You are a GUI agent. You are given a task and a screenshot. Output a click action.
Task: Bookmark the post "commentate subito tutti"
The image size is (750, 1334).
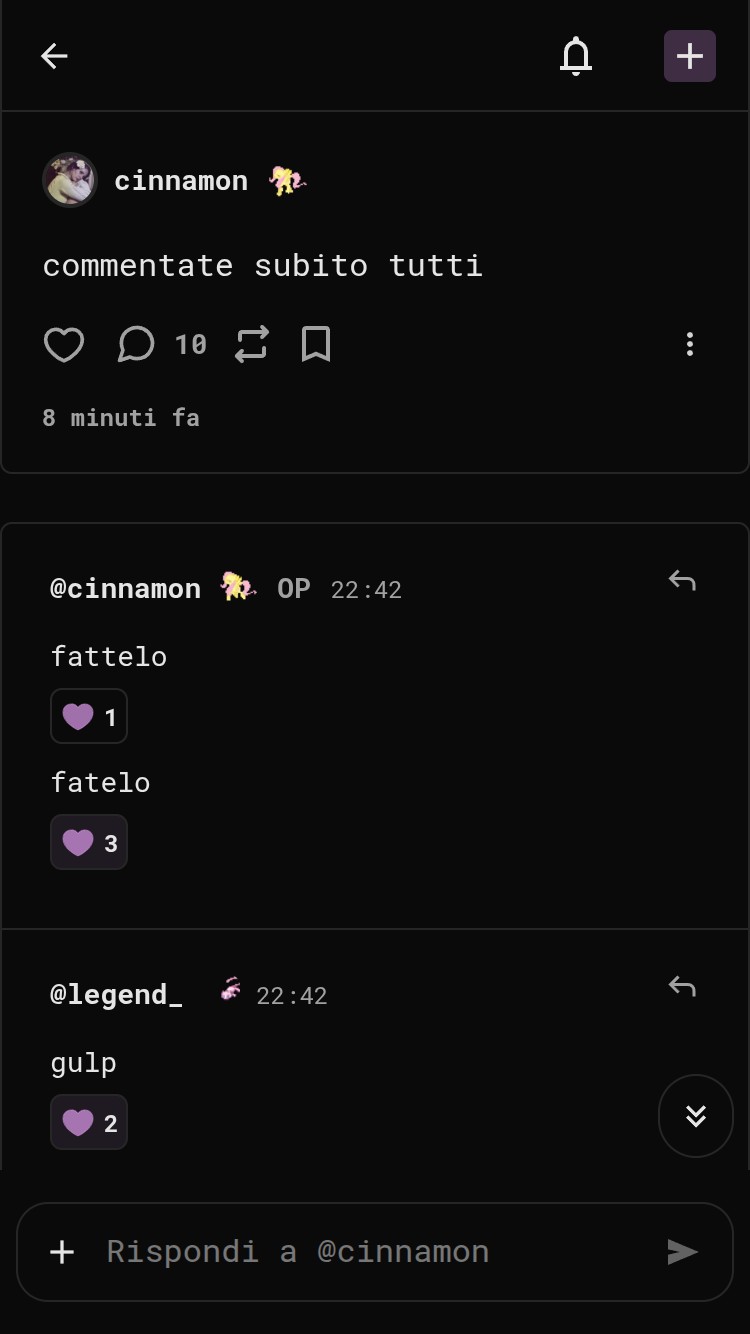click(x=316, y=345)
